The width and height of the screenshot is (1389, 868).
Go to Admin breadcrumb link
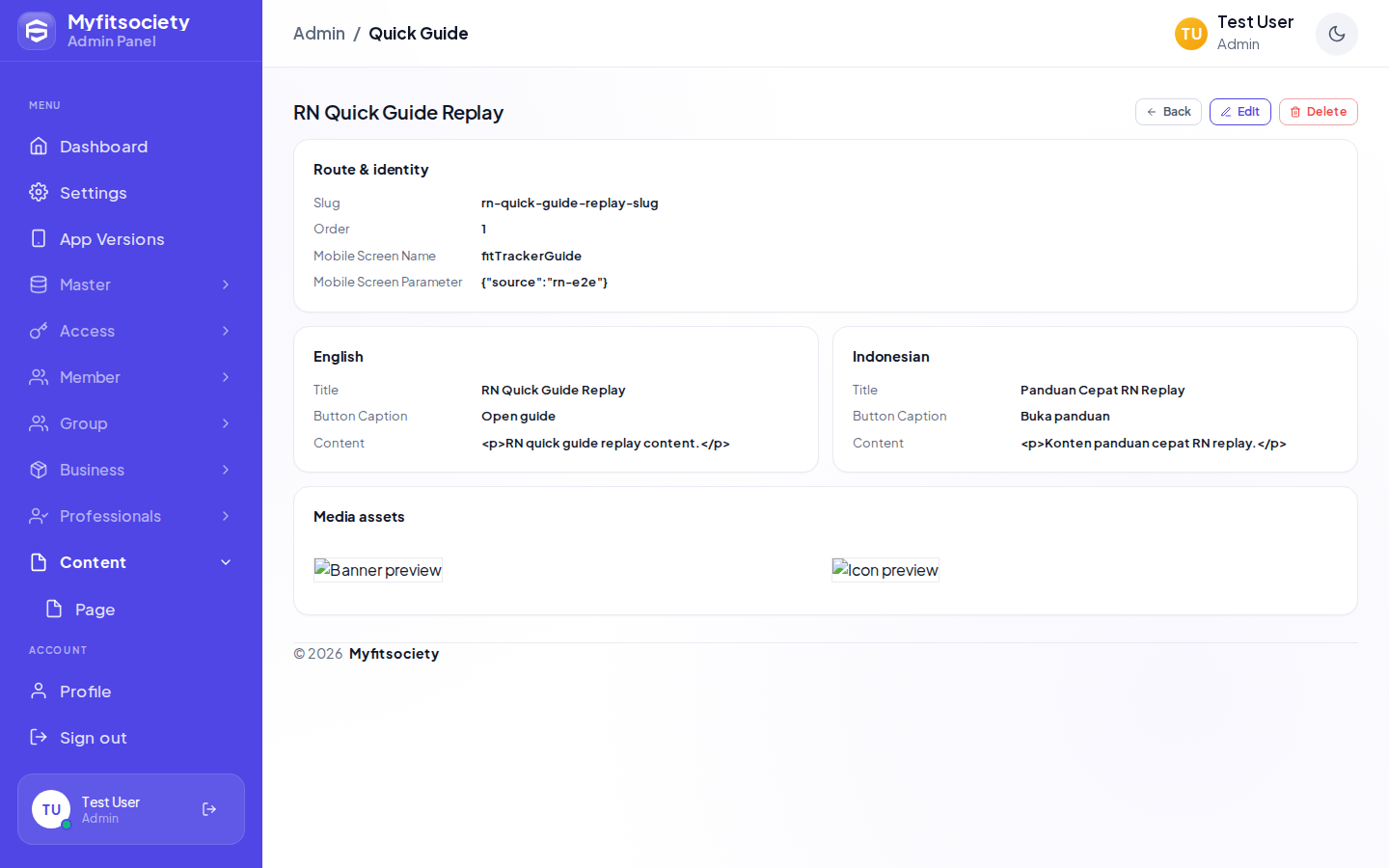click(x=319, y=34)
